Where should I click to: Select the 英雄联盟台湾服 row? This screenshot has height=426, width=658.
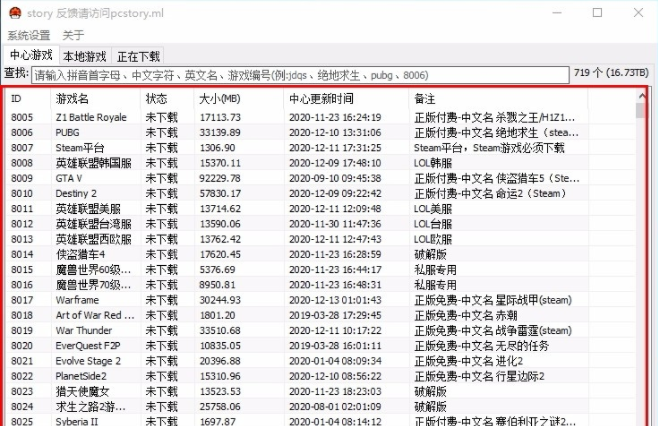[321, 224]
